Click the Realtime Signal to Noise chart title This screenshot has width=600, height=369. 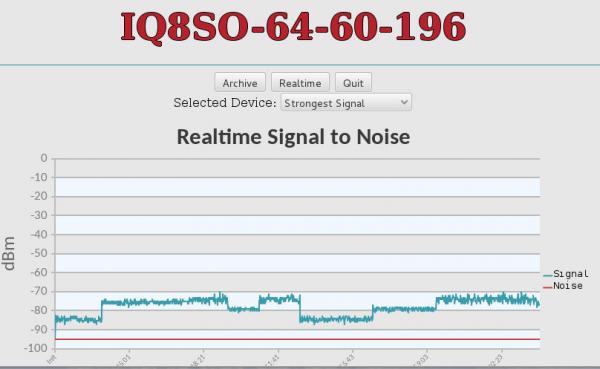point(293,137)
